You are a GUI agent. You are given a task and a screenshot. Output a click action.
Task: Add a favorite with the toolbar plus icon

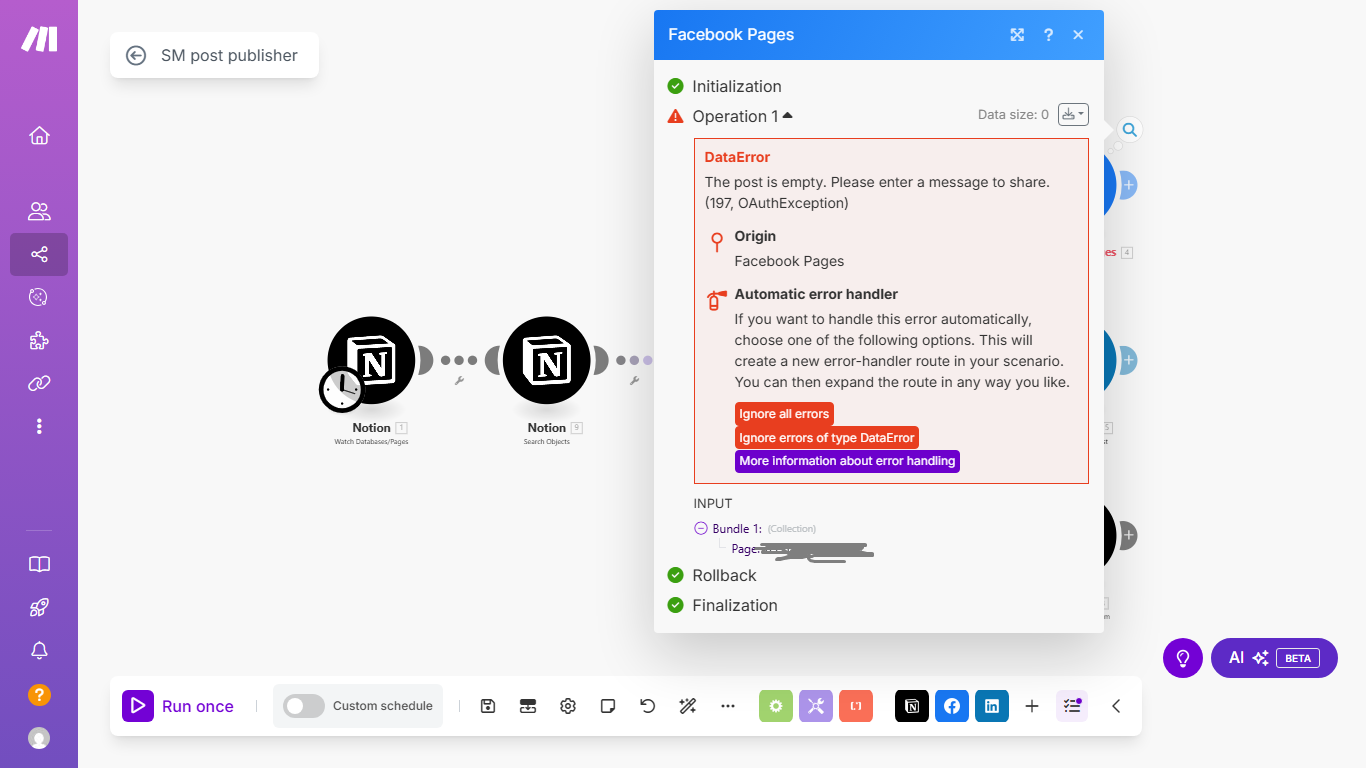(1032, 706)
